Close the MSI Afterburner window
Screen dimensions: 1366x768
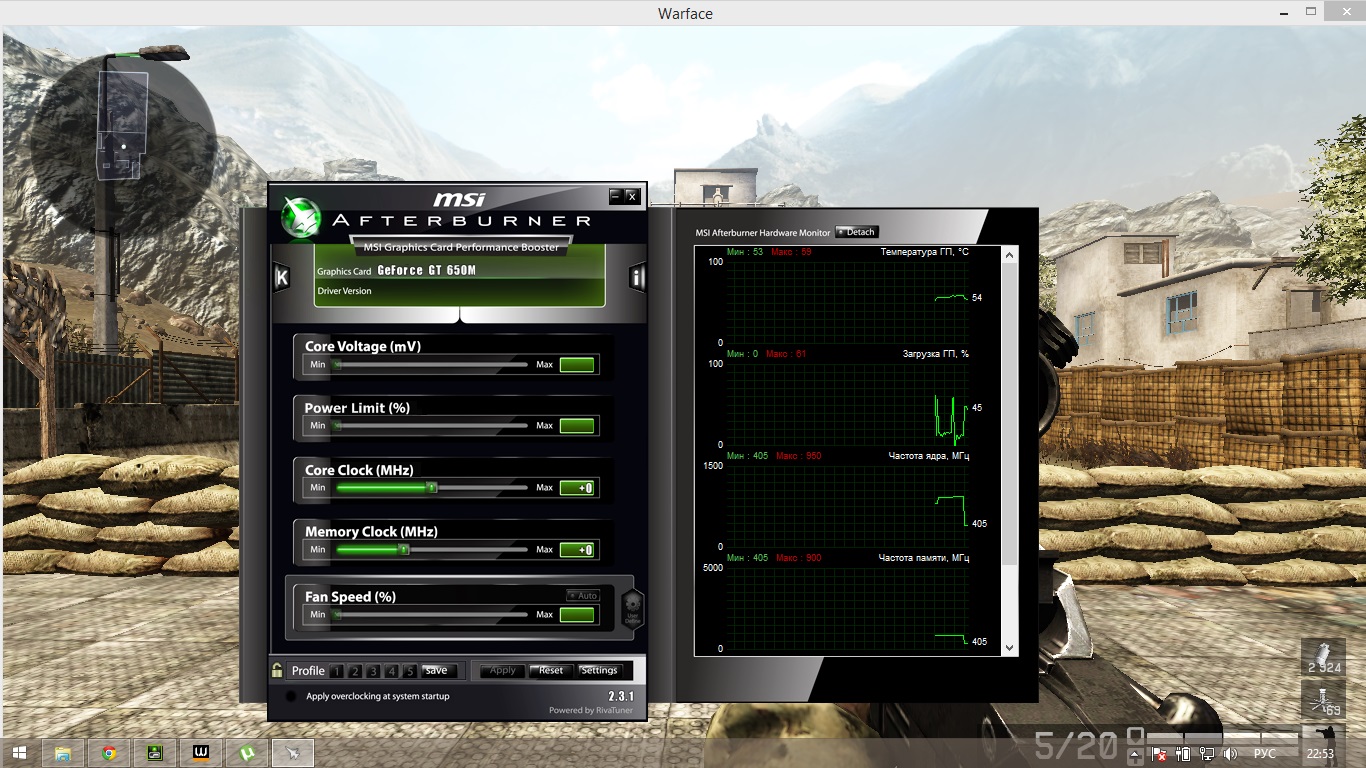[x=632, y=197]
